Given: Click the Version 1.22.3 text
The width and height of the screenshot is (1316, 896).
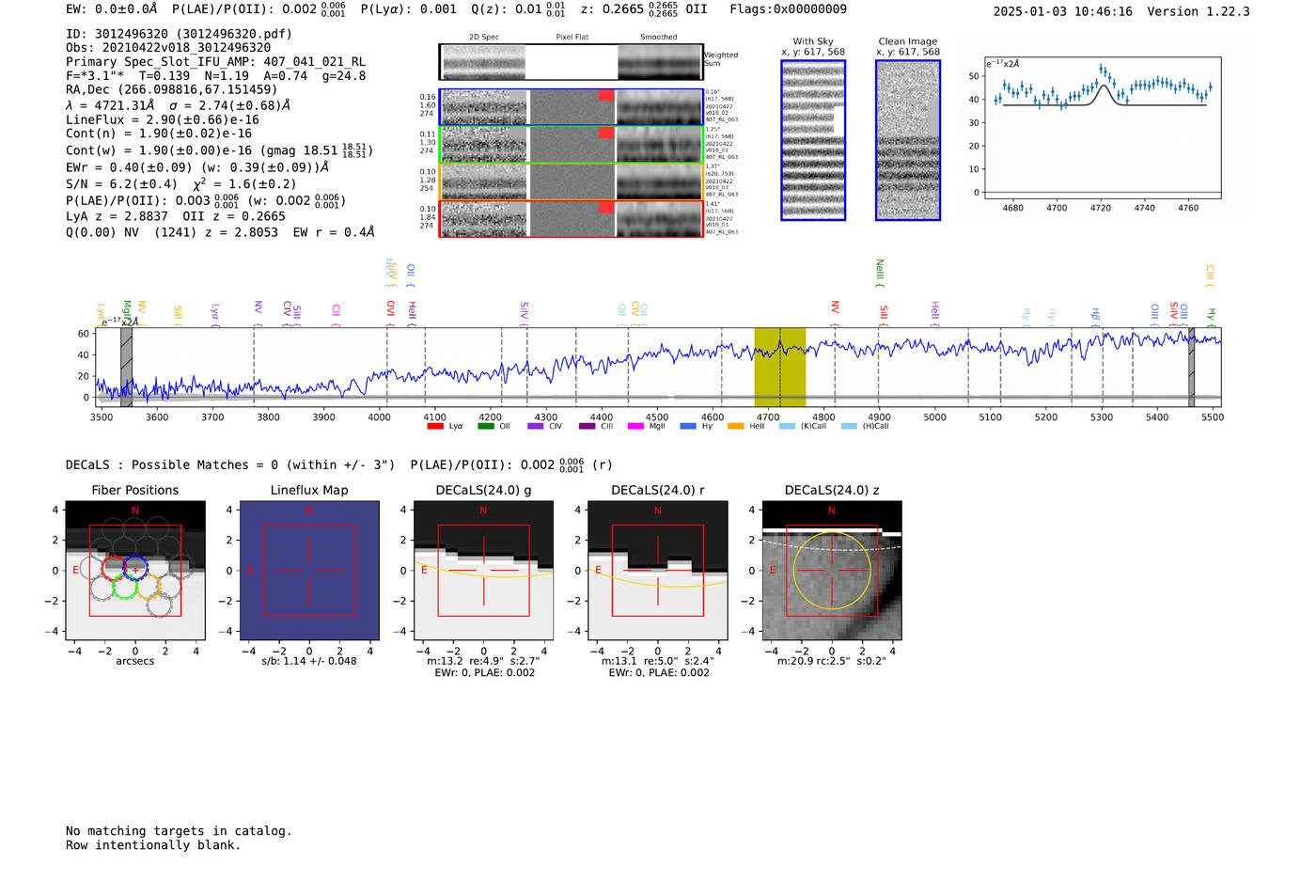Looking at the screenshot, I should click(x=1198, y=11).
